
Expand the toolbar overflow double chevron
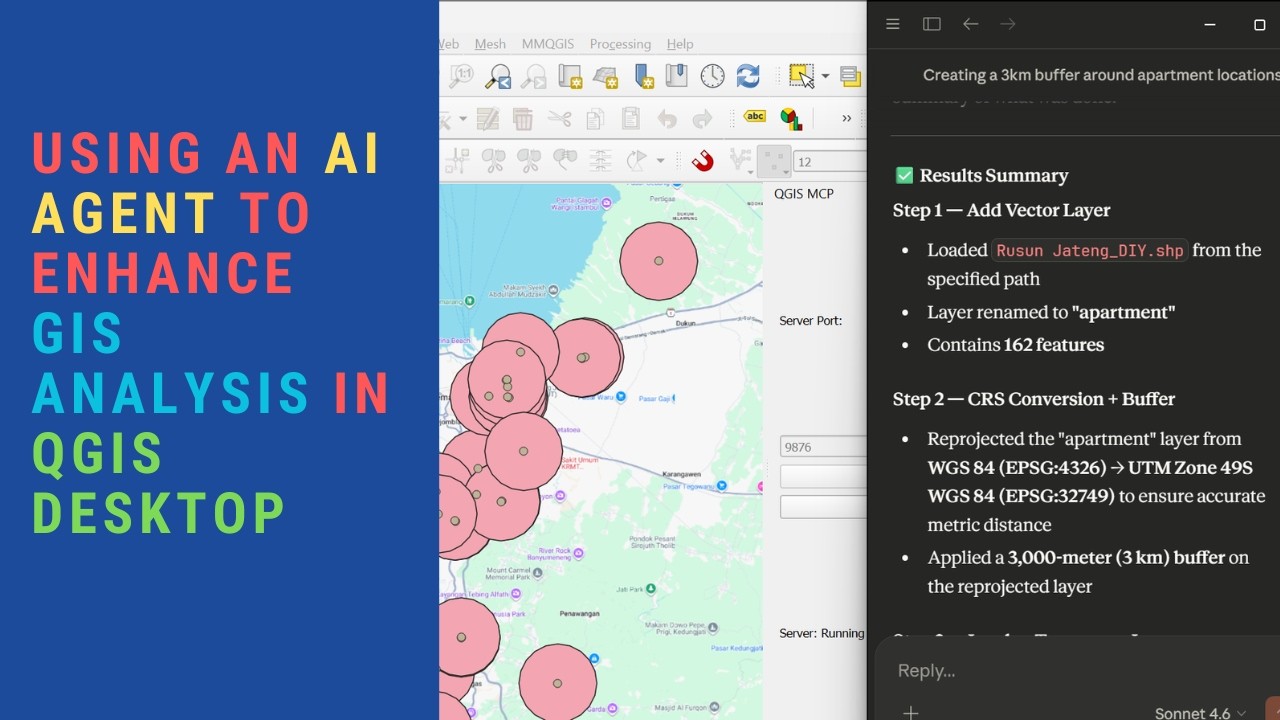847,119
